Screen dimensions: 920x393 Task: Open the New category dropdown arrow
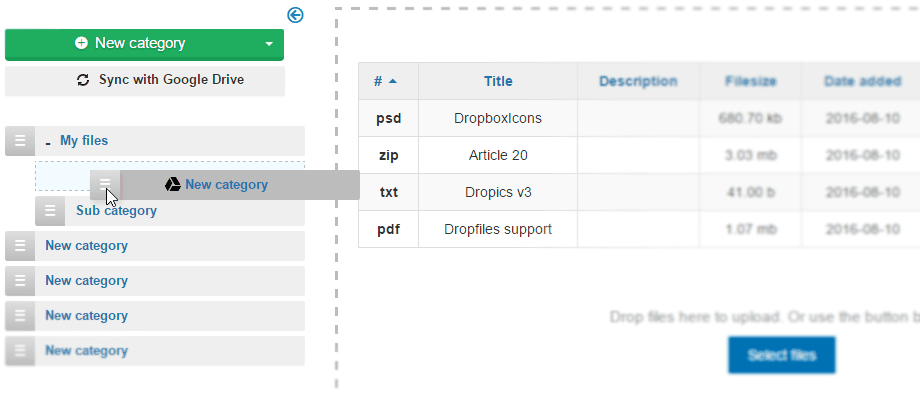269,44
